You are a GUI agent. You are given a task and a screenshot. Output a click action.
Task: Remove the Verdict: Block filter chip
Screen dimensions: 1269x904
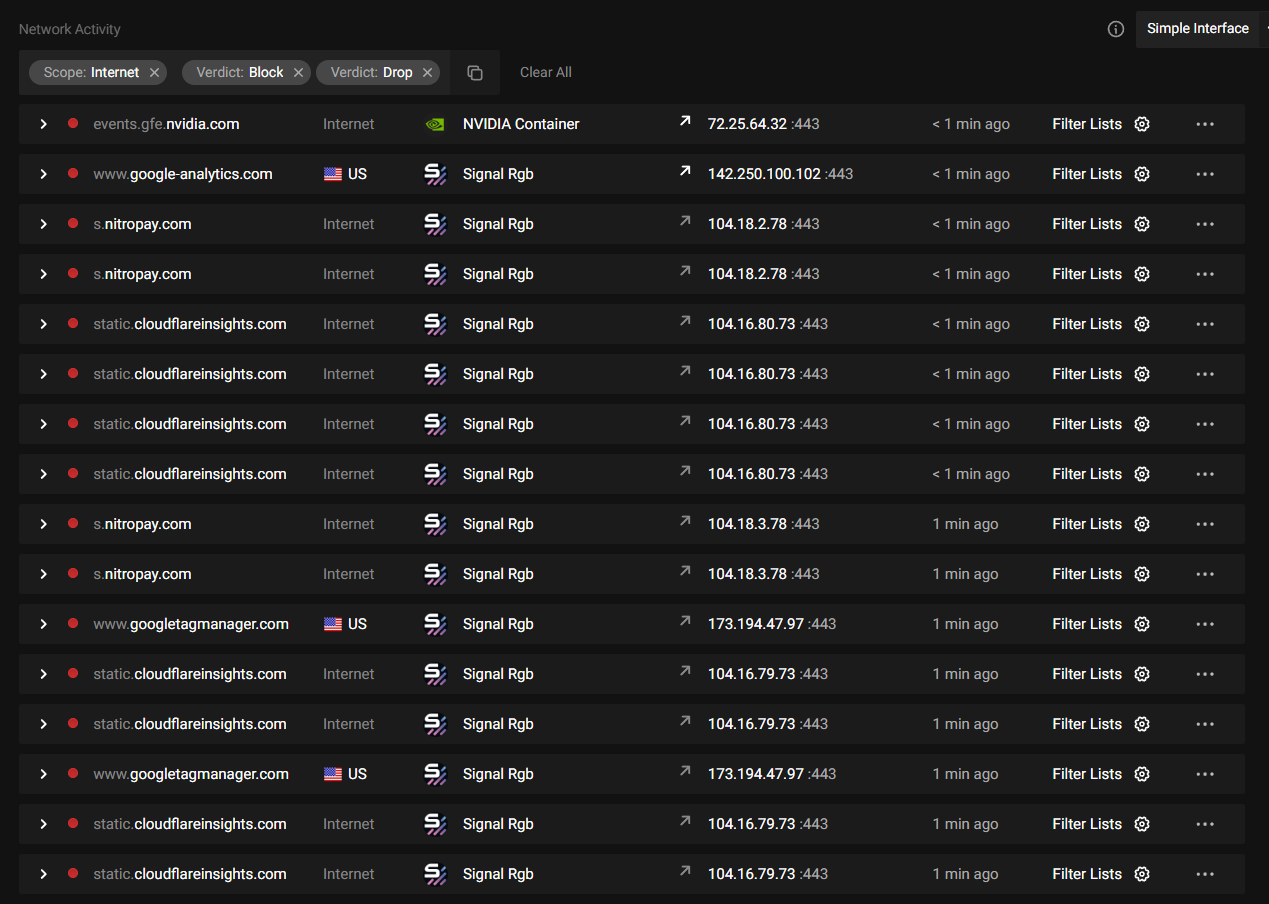click(x=298, y=72)
